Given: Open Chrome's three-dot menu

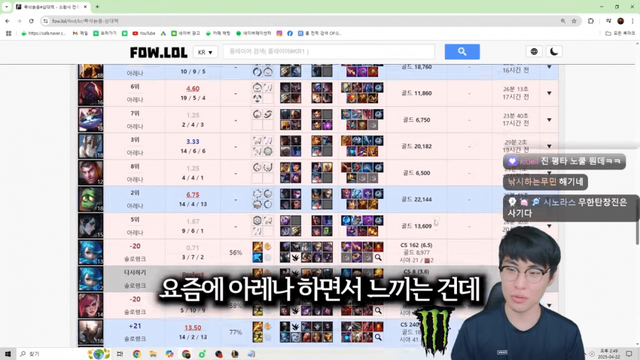Looking at the screenshot, I should [633, 21].
